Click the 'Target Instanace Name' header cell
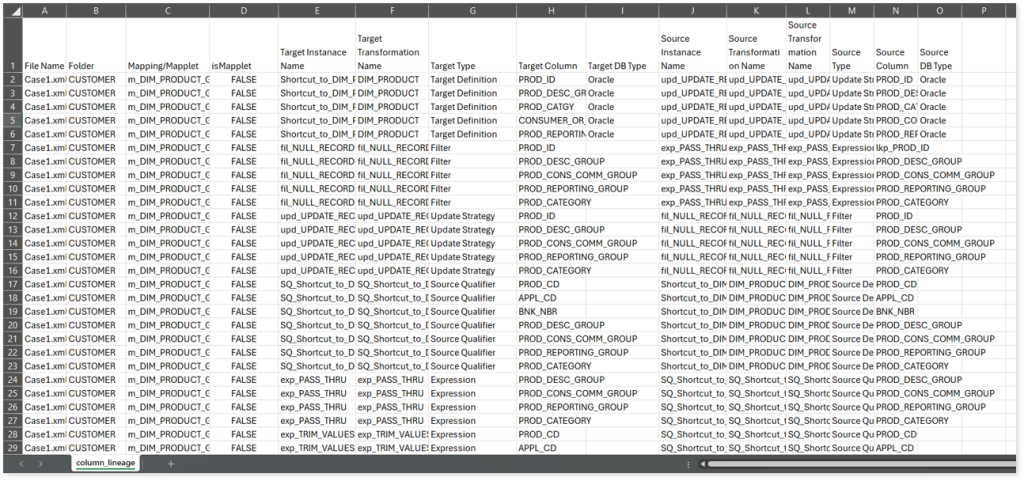This screenshot has height=481, width=1024. click(x=317, y=45)
